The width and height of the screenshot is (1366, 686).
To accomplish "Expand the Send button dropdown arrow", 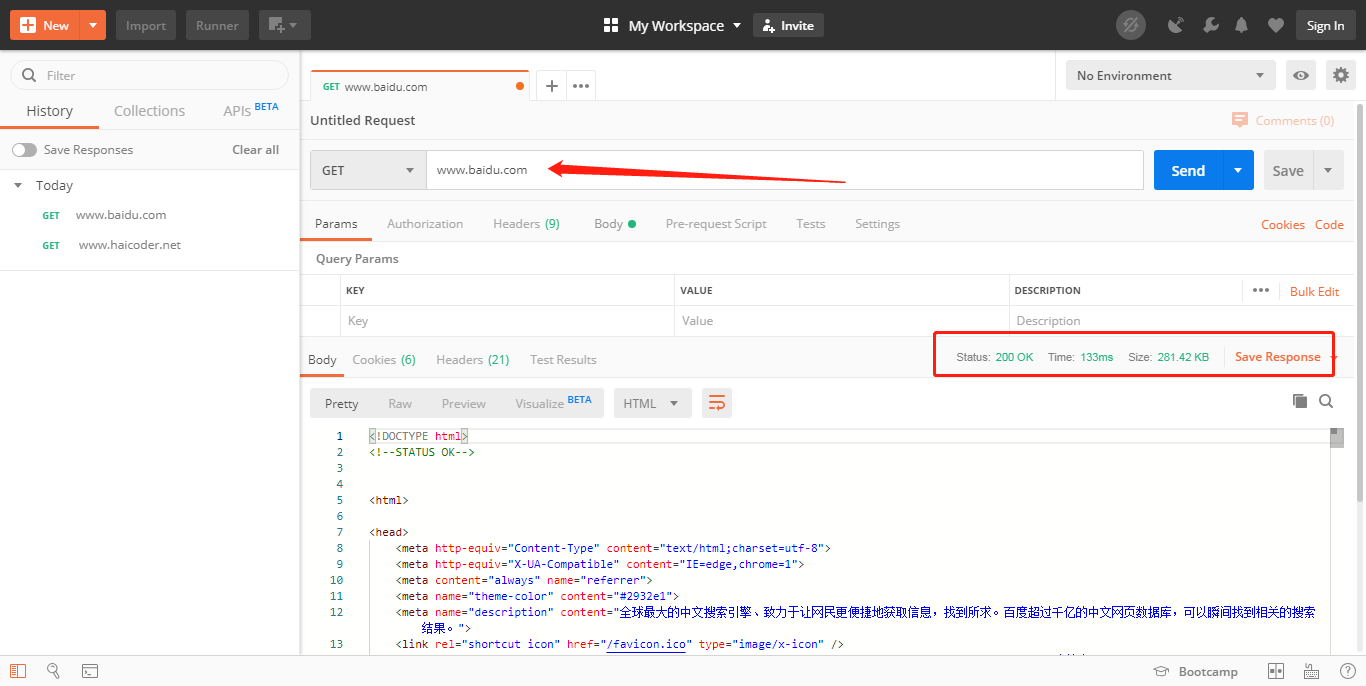I will point(1238,170).
